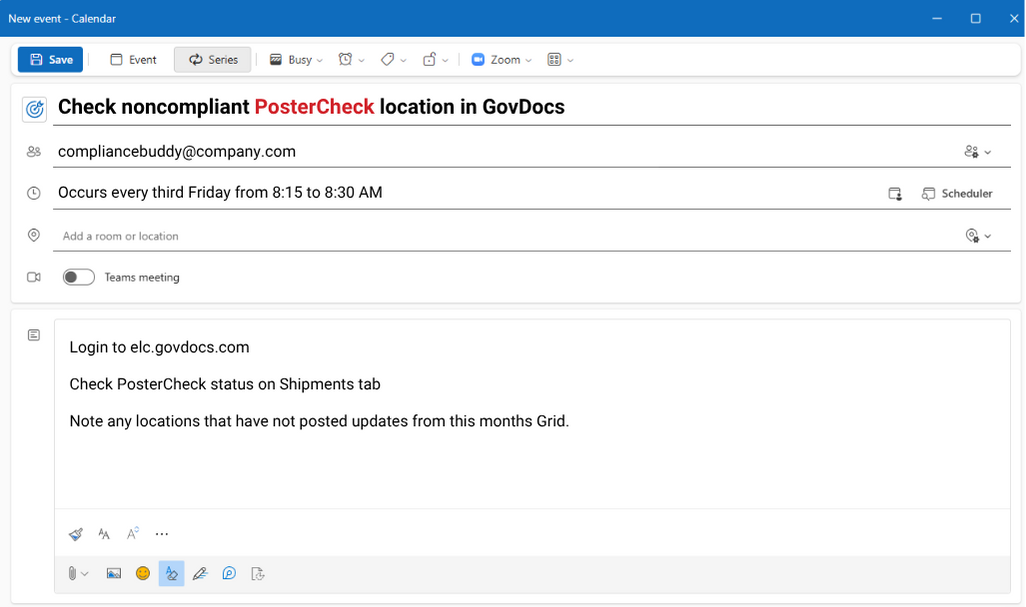The width and height of the screenshot is (1026, 607).
Task: Open the private lock options dropdown
Action: pos(435,60)
